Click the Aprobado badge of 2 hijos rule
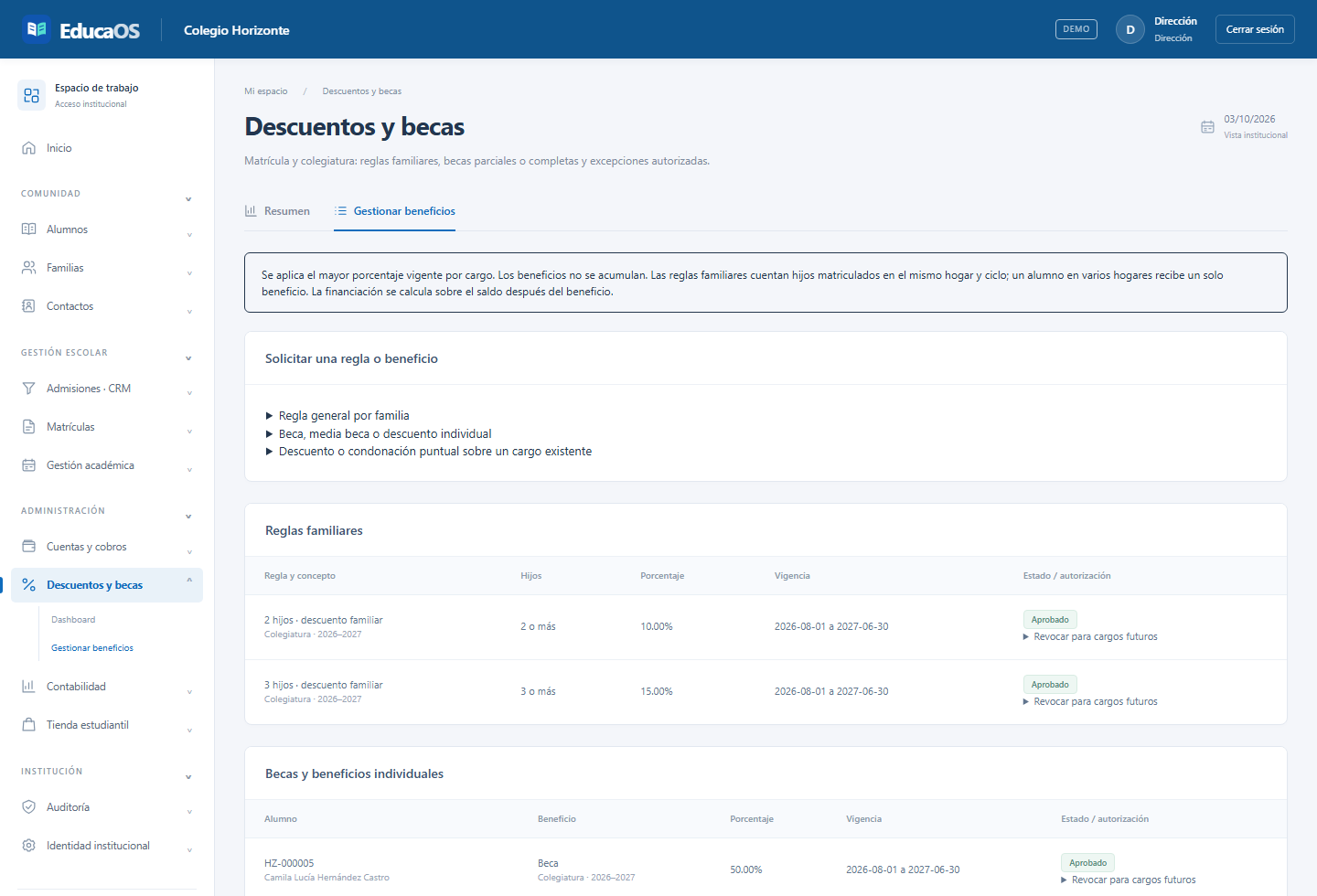This screenshot has height=896, width=1317. pos(1050,620)
